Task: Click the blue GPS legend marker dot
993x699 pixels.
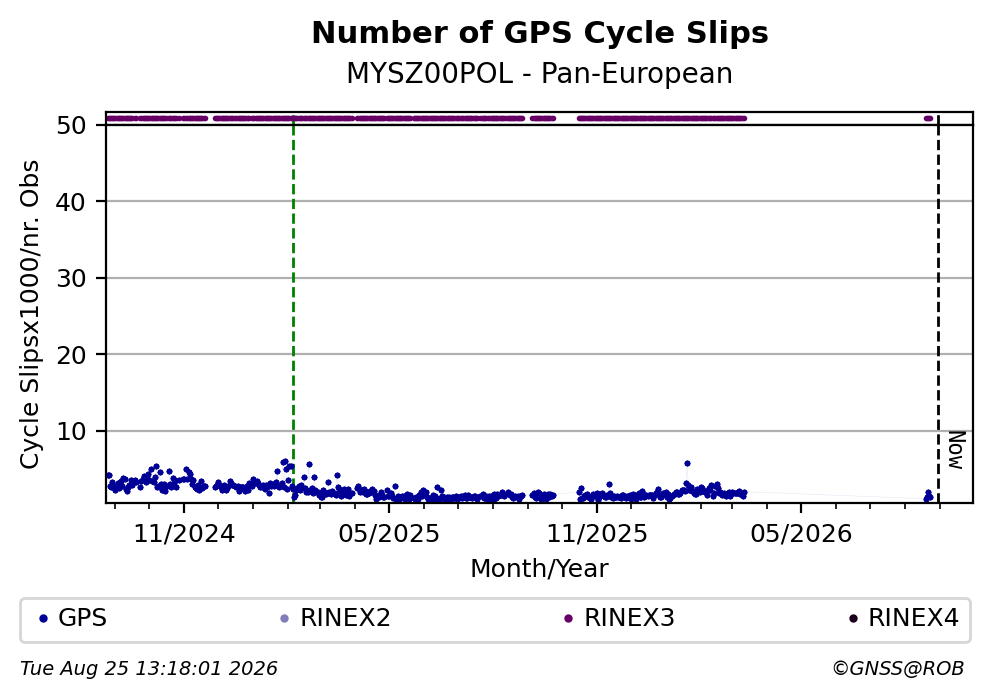Action: tap(43, 619)
